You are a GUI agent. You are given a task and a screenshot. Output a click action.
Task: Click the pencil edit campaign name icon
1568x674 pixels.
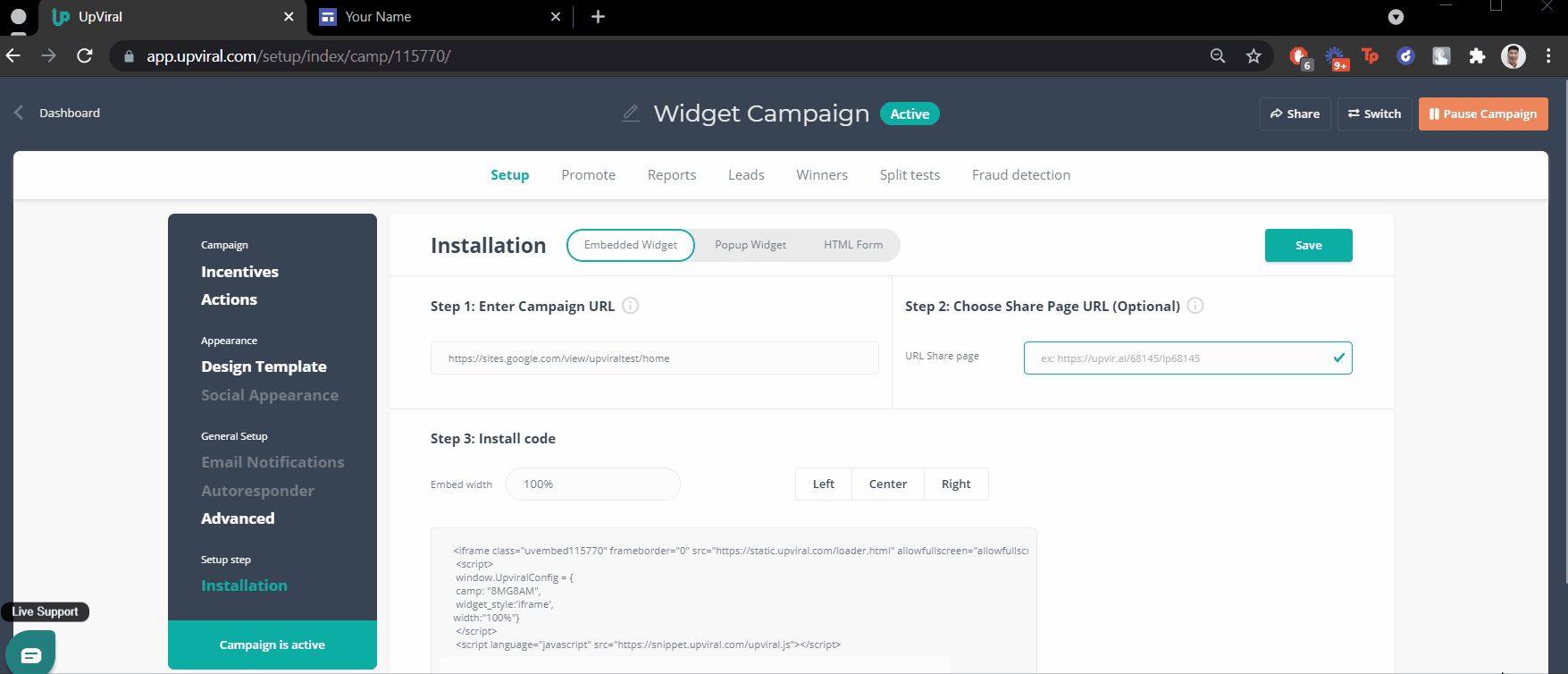(x=631, y=114)
